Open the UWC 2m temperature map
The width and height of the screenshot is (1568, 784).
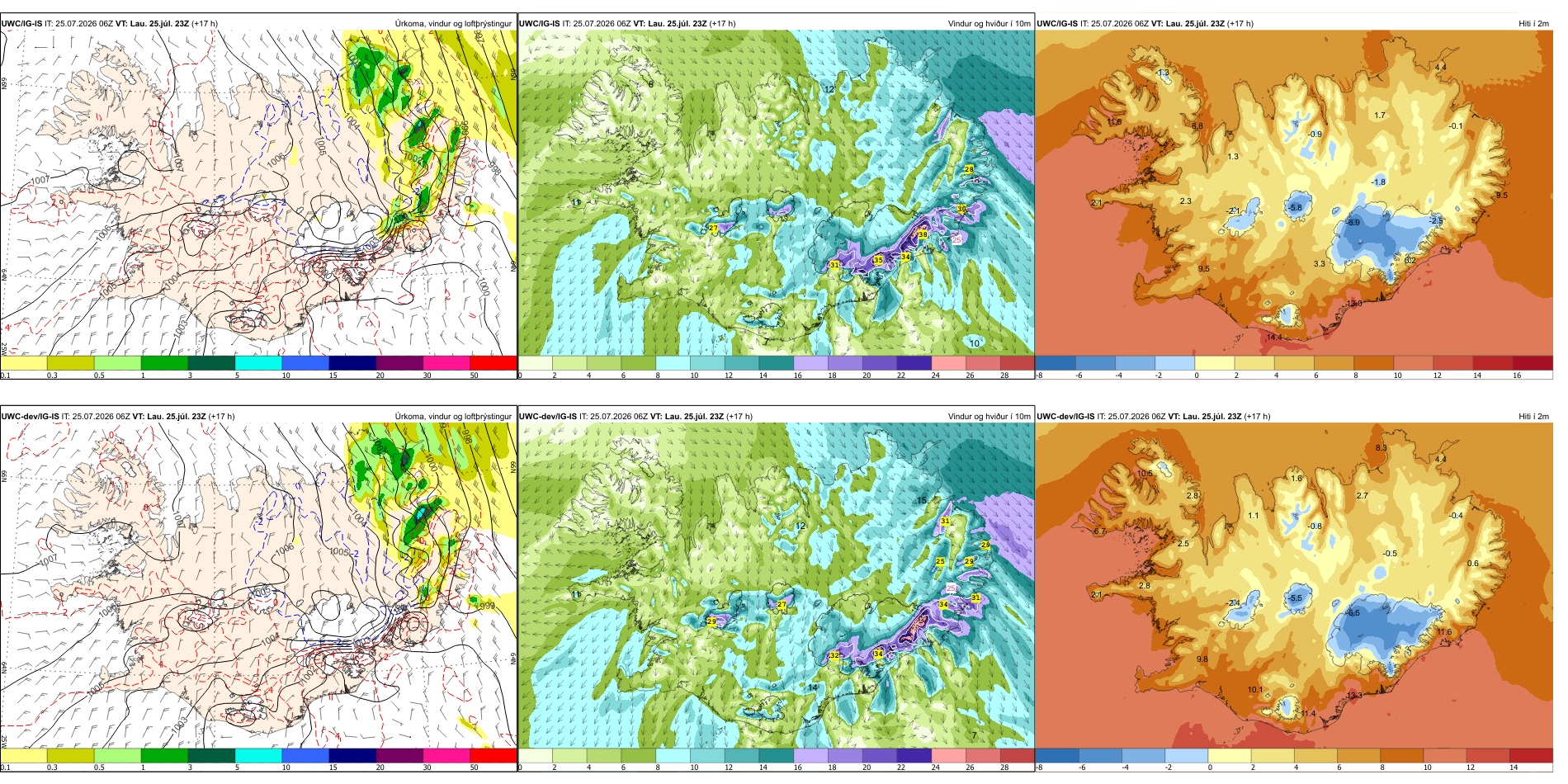click(x=1294, y=193)
